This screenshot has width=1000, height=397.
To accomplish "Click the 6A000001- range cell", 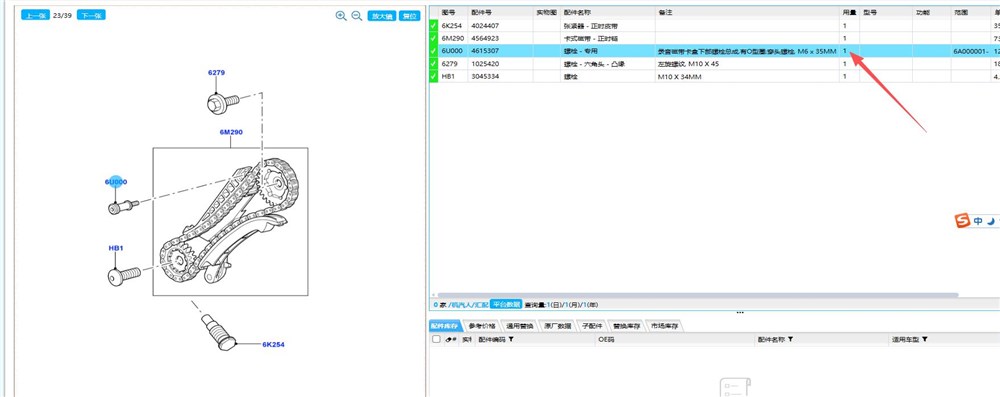I will (971, 50).
